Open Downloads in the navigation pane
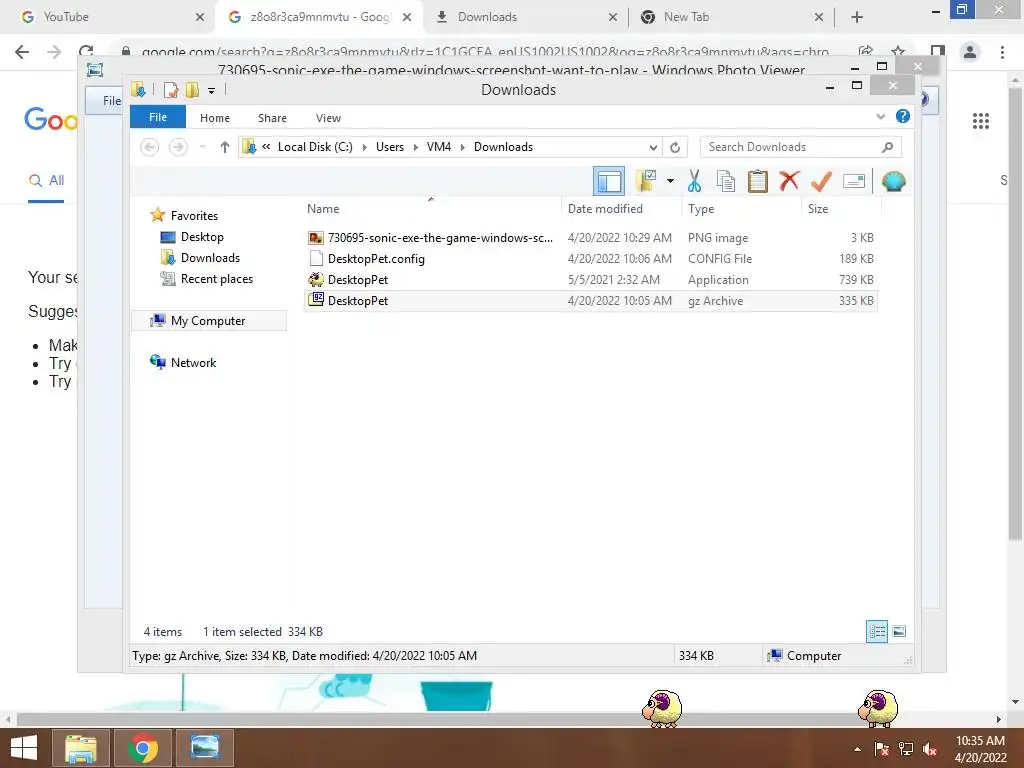 coord(210,257)
